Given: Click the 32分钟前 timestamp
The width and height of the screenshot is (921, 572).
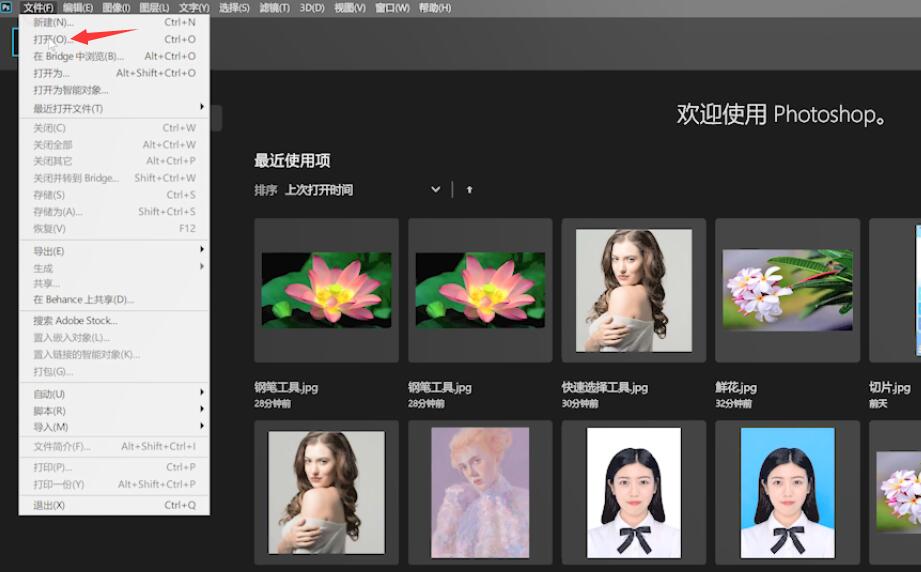Looking at the screenshot, I should click(734, 403).
